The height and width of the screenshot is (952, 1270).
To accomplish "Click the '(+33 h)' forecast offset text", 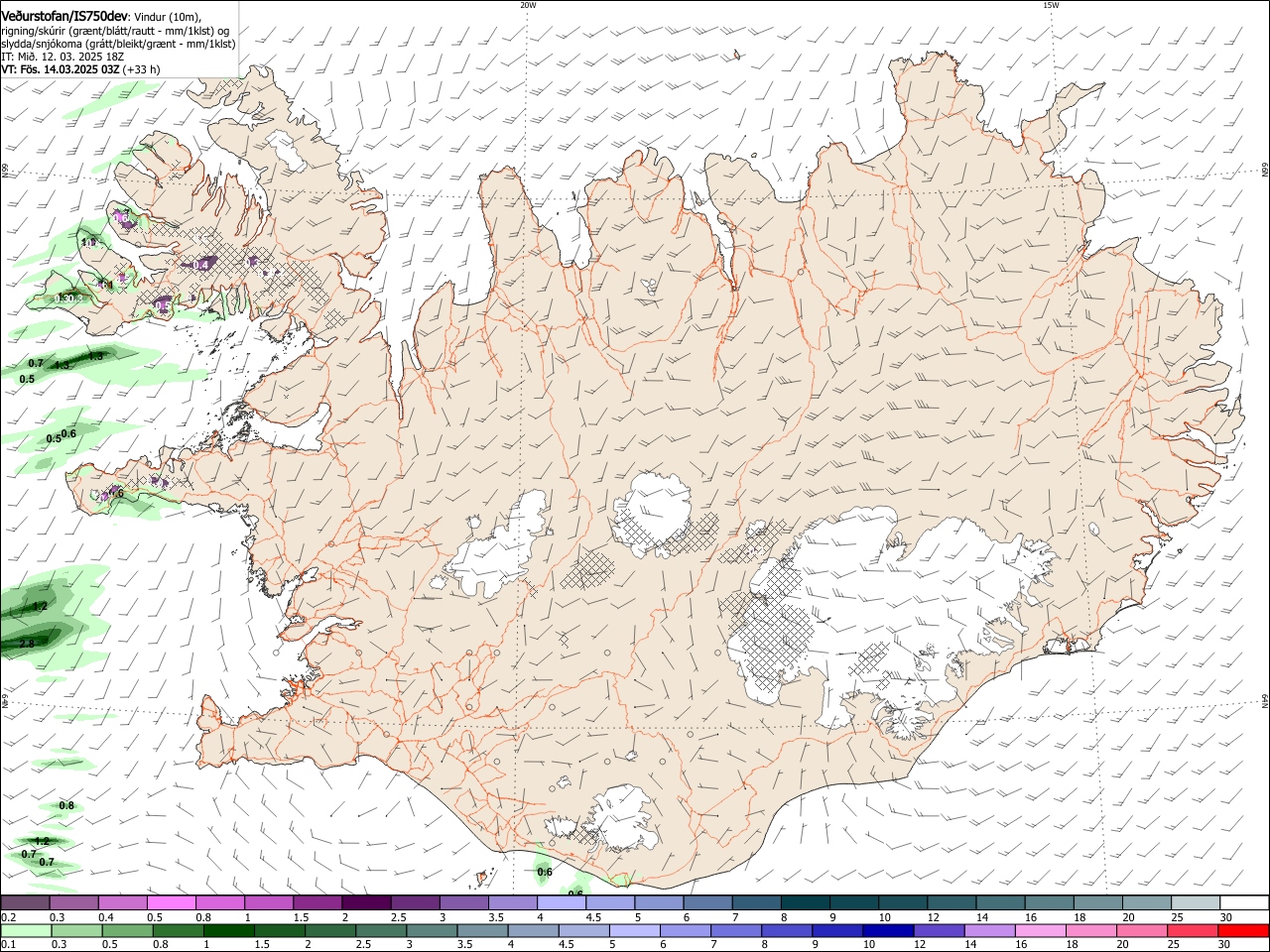I will (142, 69).
